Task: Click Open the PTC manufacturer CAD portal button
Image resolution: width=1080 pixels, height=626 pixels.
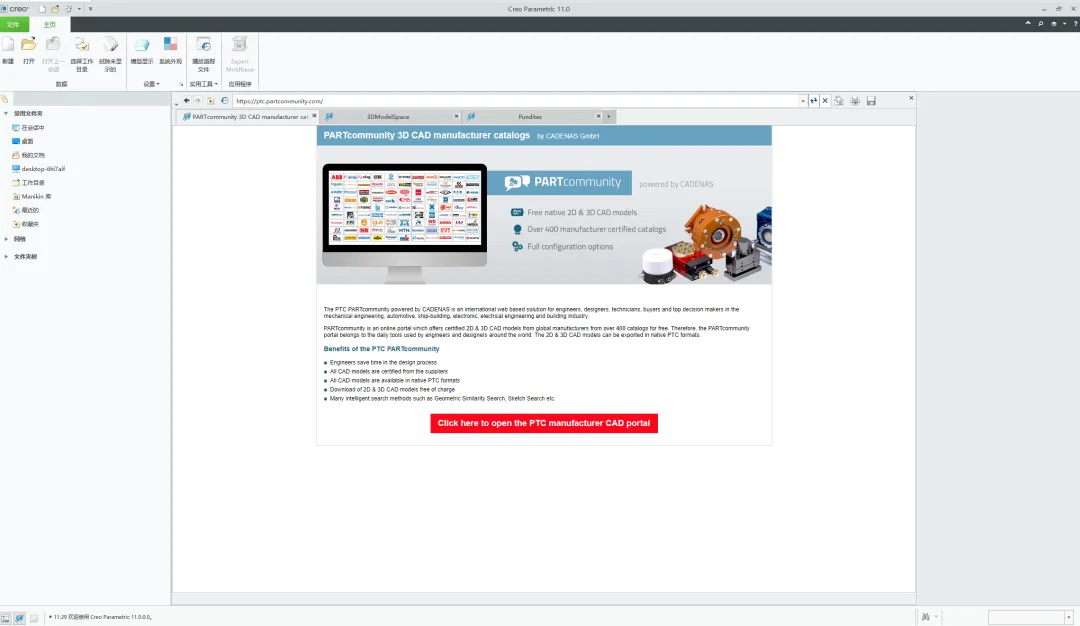Action: point(544,423)
